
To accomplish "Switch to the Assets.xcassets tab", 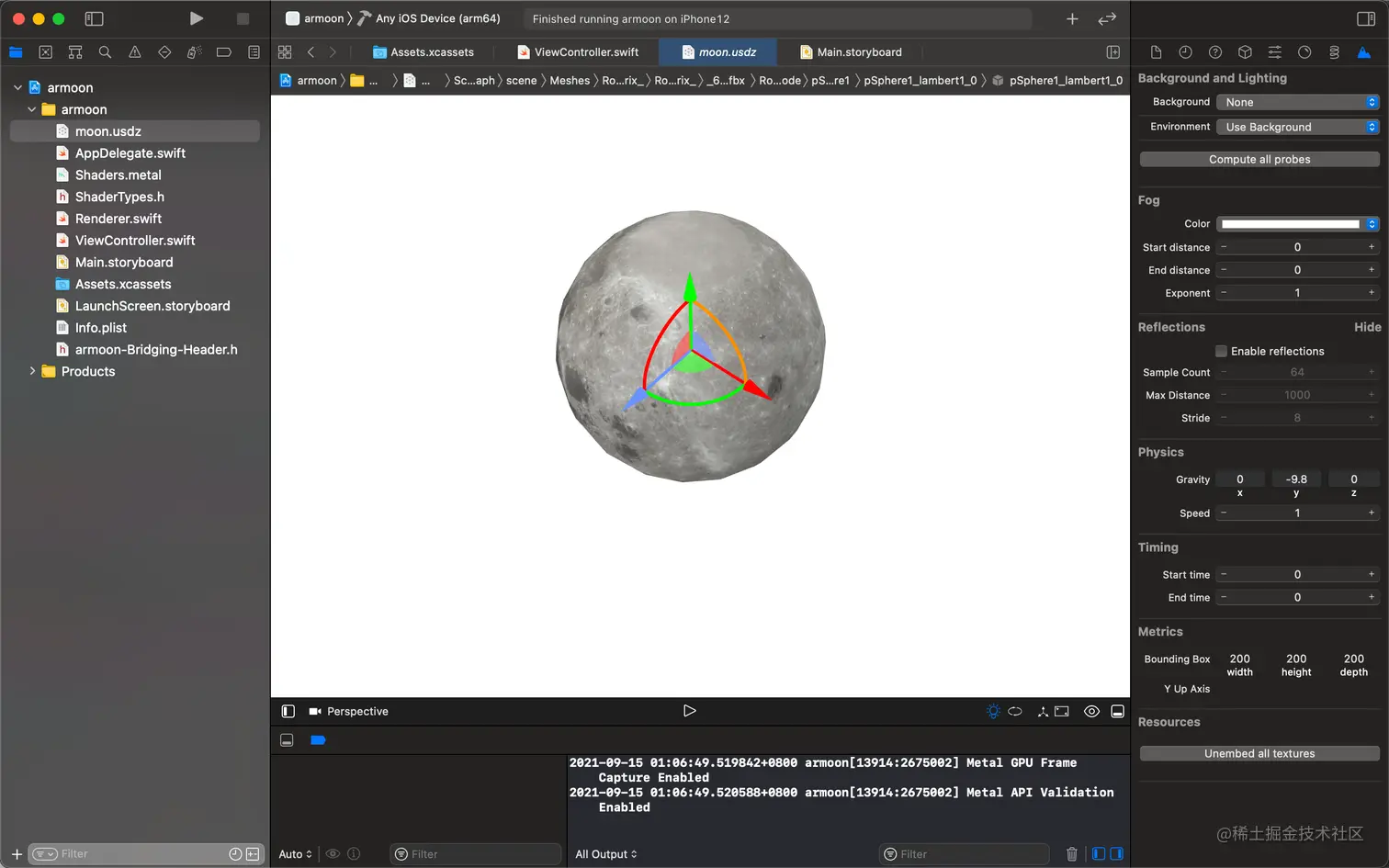I will [423, 52].
